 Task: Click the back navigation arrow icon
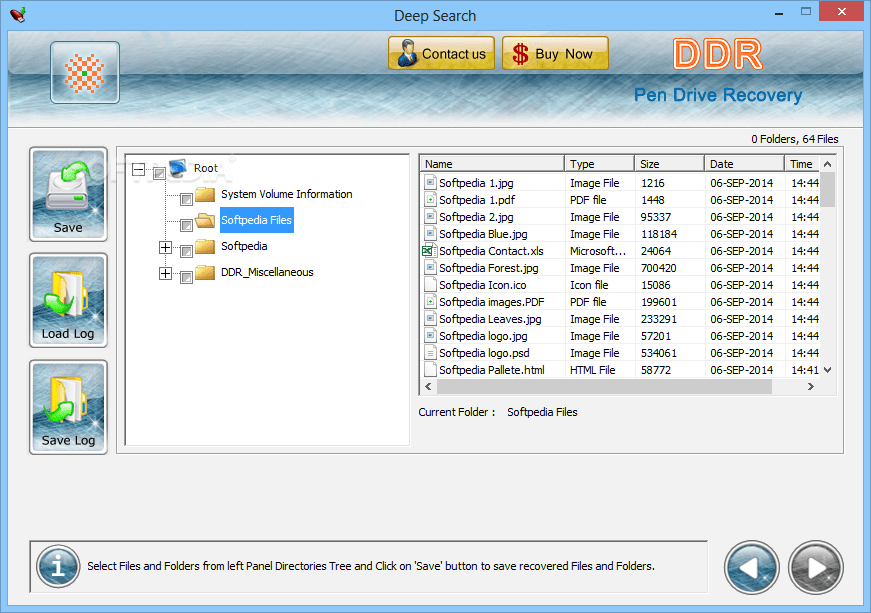pos(751,567)
